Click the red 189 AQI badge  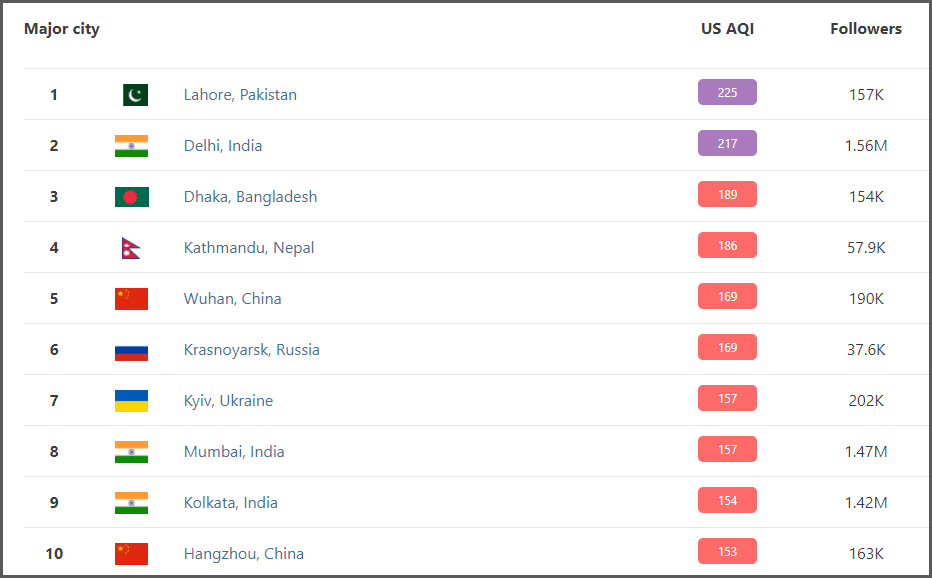click(727, 194)
